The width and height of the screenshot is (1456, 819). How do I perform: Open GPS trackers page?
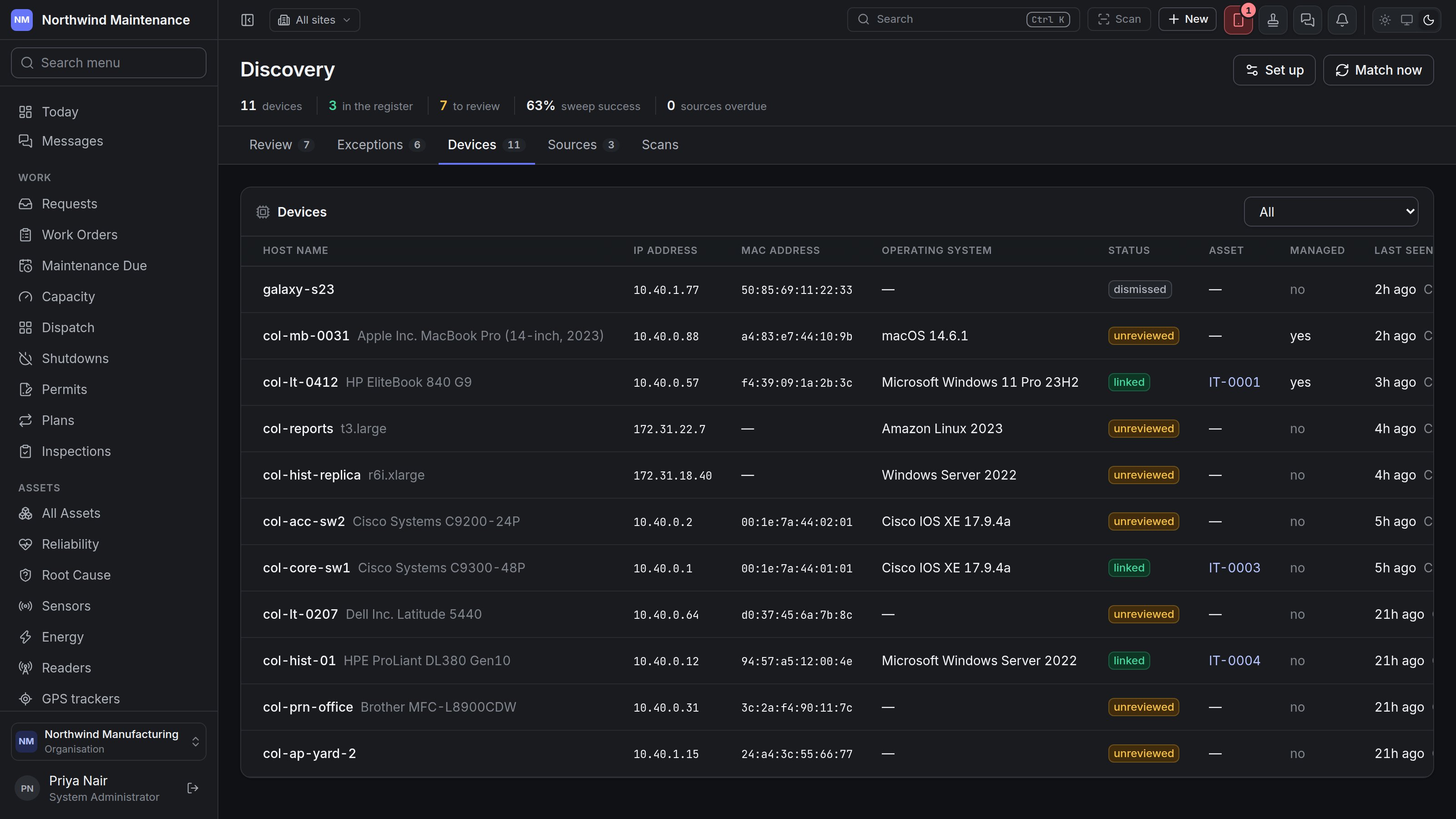tap(109, 698)
